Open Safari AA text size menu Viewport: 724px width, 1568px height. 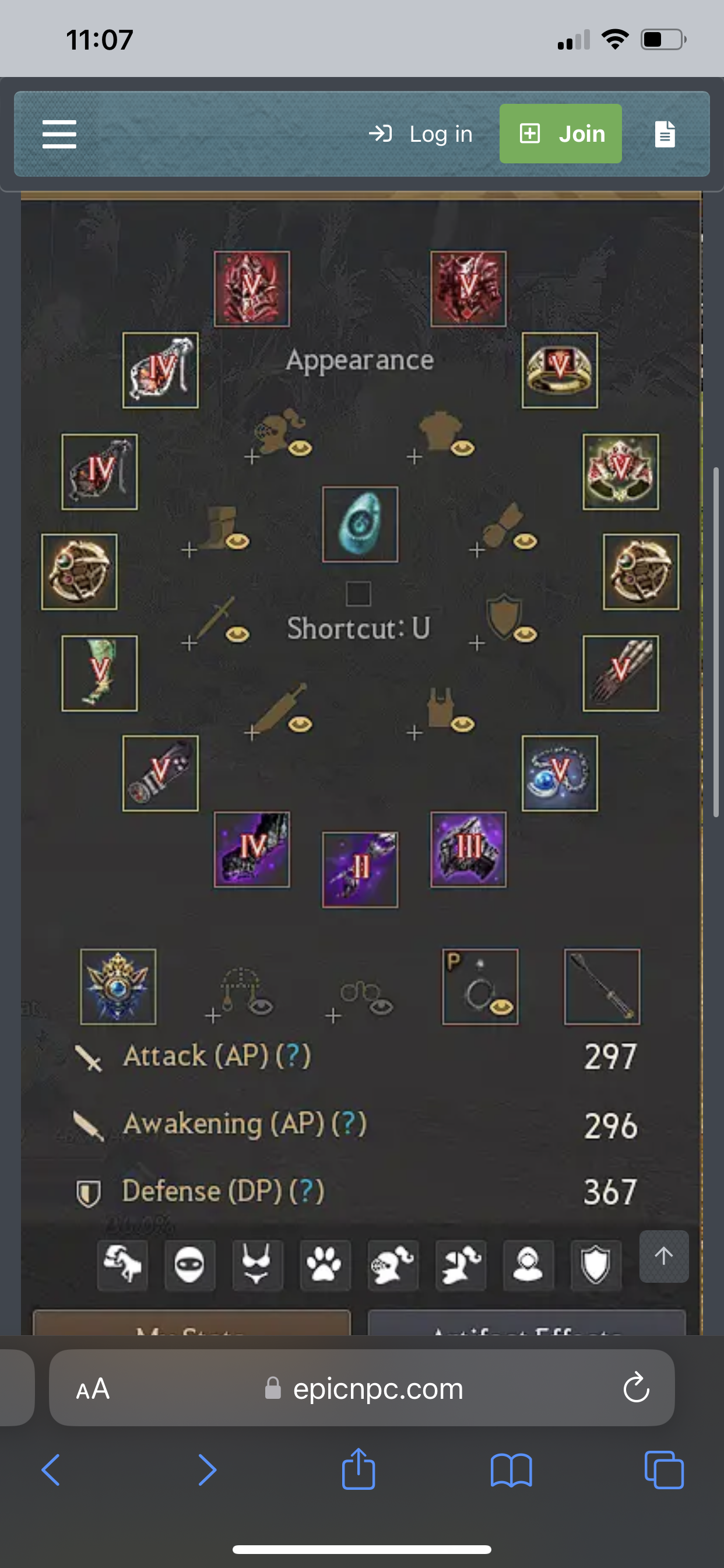(93, 1388)
